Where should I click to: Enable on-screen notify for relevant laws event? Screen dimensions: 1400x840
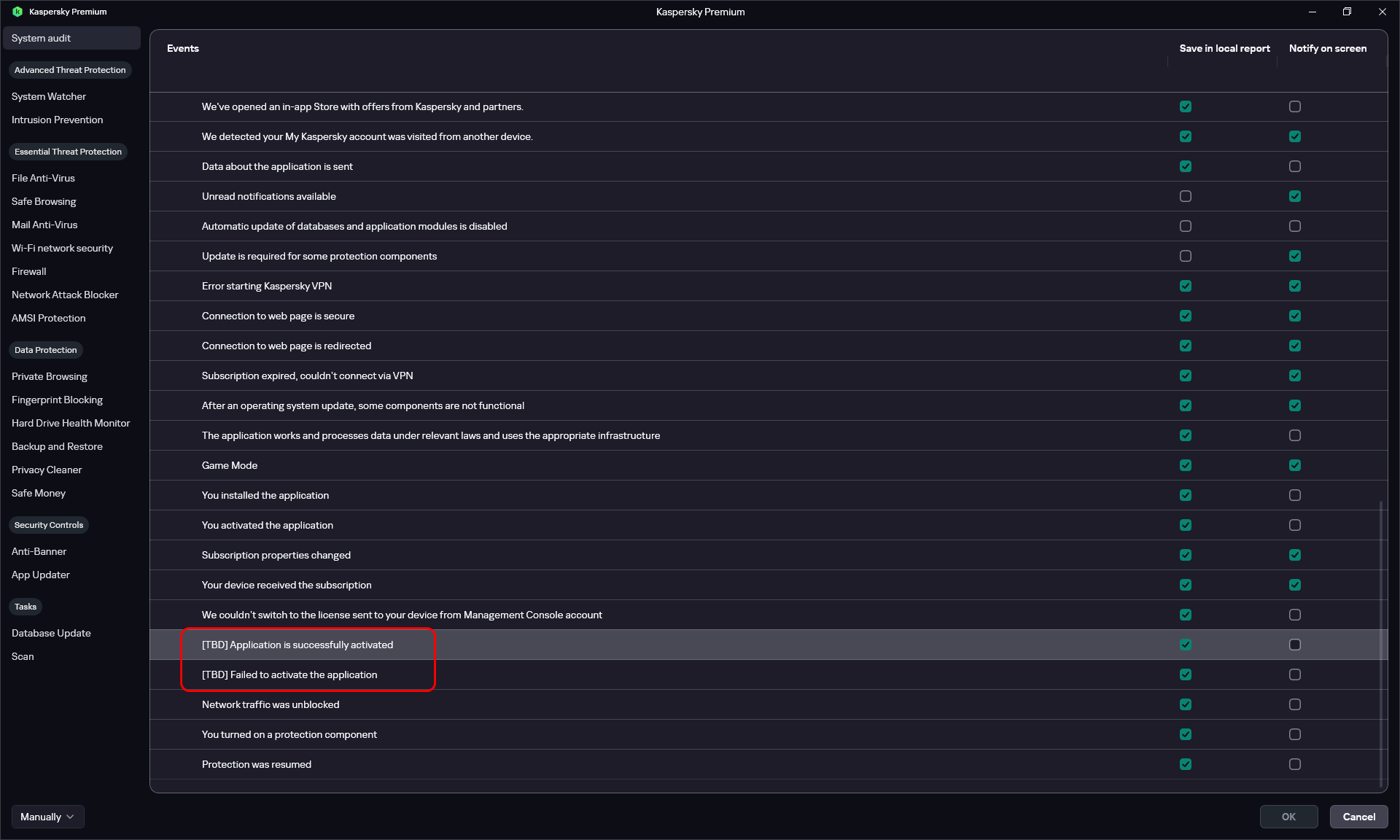[1295, 435]
